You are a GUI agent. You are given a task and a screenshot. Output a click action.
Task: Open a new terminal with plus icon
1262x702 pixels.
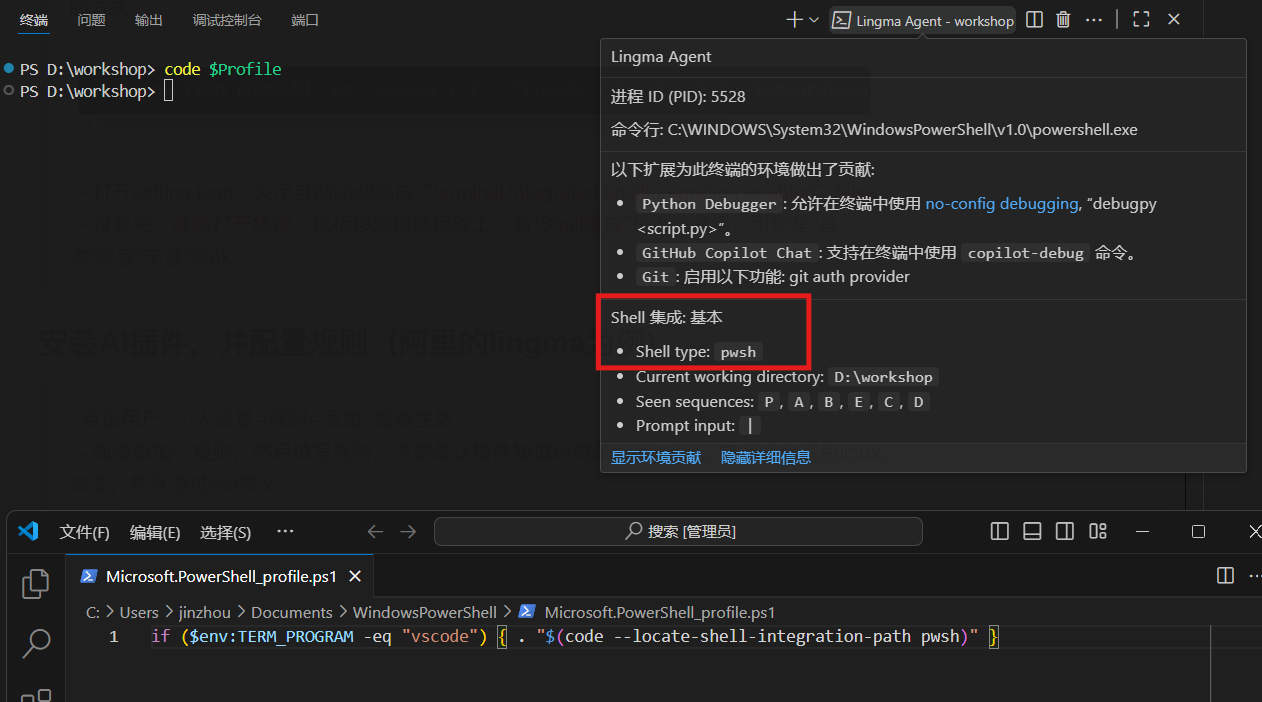tap(795, 19)
